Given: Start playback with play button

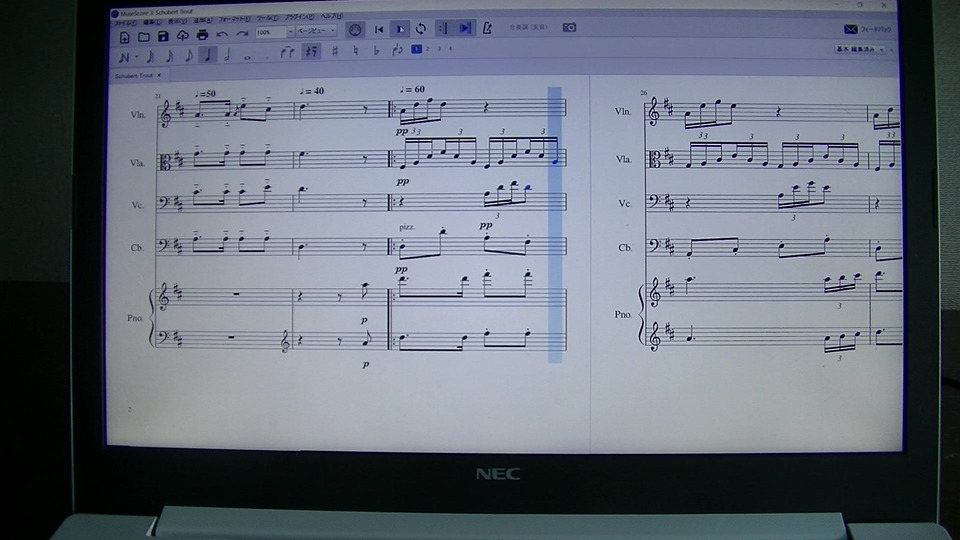Looking at the screenshot, I should 400,29.
